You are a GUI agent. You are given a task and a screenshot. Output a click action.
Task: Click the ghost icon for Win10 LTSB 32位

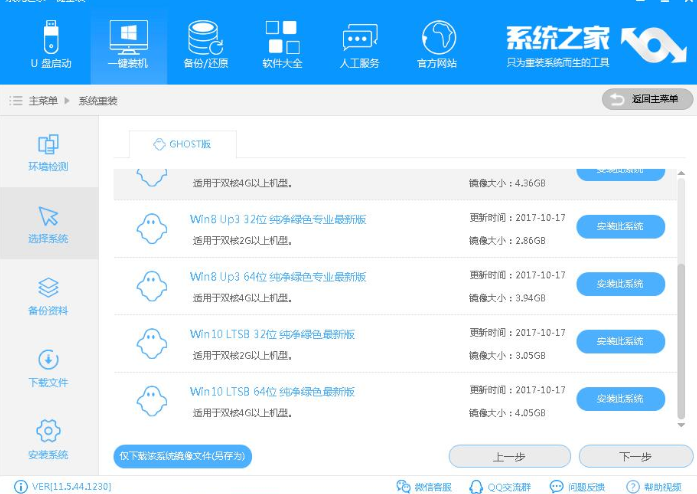tap(152, 343)
